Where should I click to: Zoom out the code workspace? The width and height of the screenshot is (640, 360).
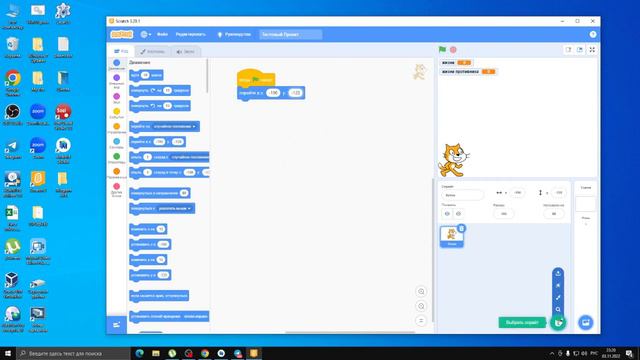pos(421,306)
